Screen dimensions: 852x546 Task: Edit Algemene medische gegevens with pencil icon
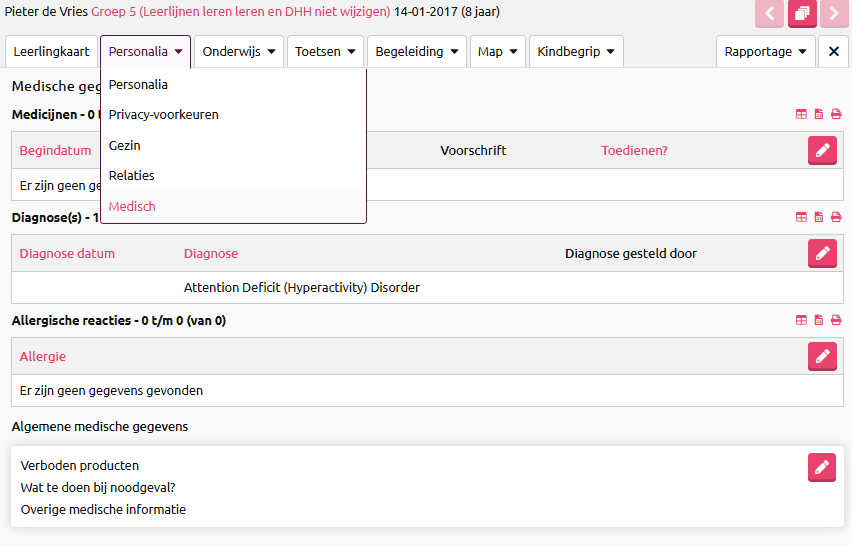coord(822,467)
